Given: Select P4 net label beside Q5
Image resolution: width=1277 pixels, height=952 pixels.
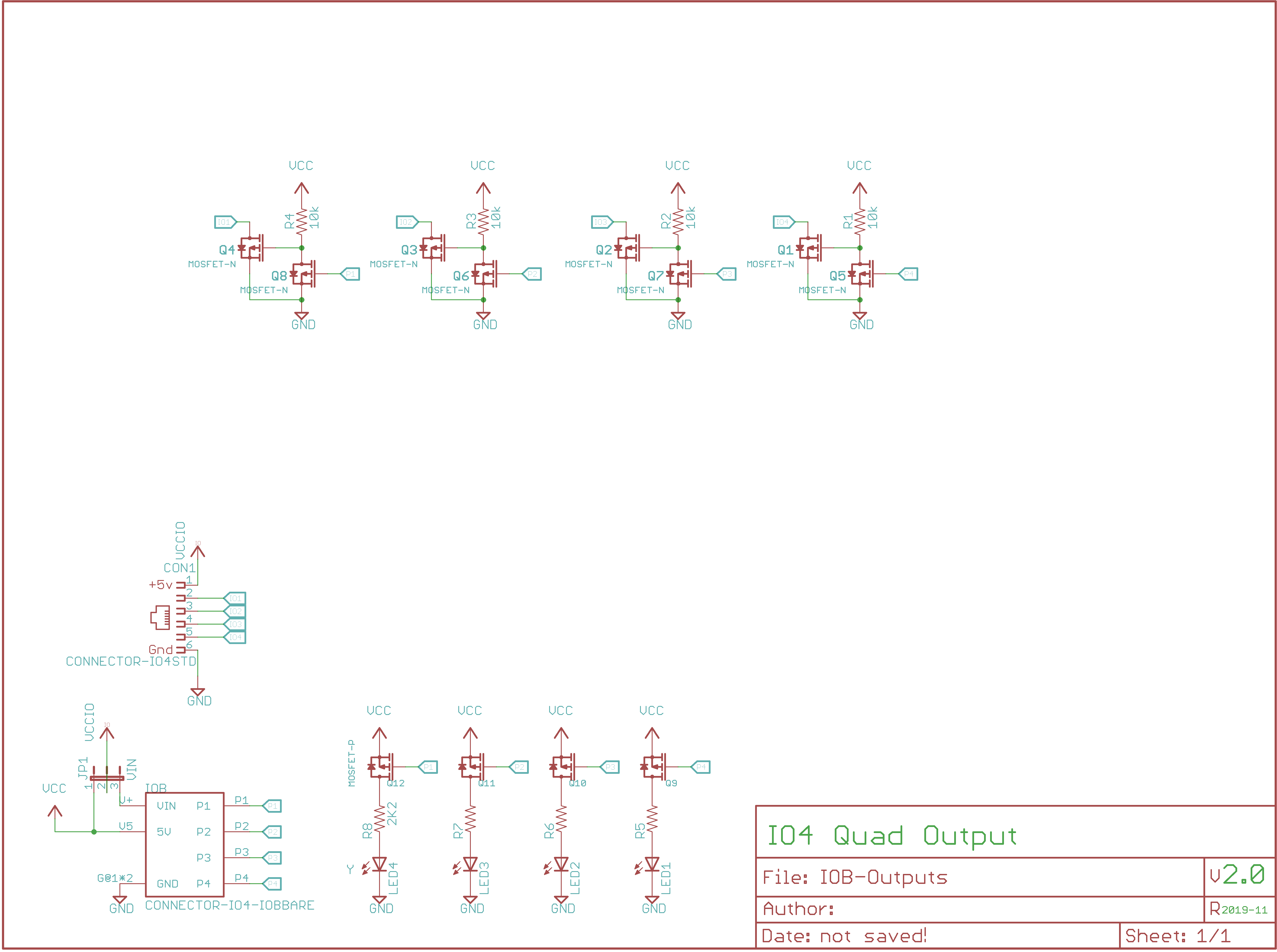Looking at the screenshot, I should (908, 274).
